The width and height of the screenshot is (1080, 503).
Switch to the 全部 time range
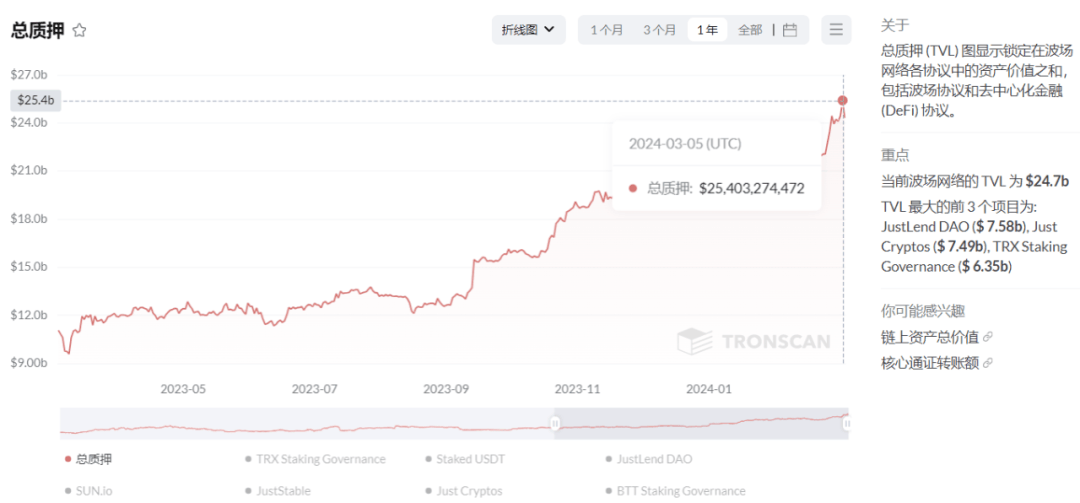pos(750,30)
